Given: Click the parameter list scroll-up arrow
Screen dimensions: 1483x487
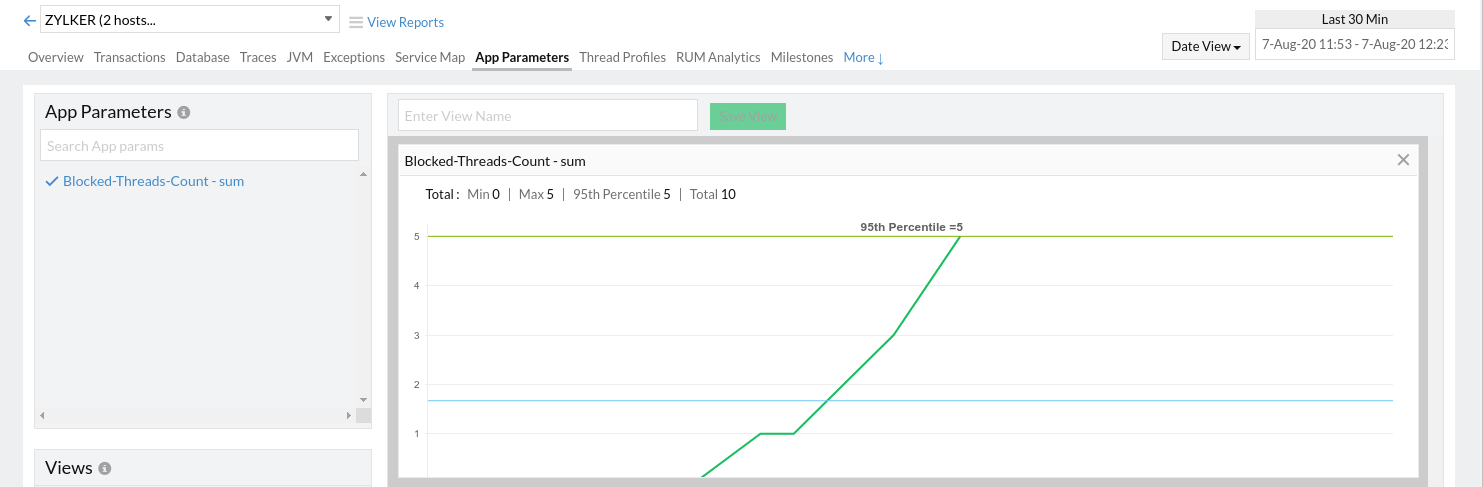Looking at the screenshot, I should (364, 175).
